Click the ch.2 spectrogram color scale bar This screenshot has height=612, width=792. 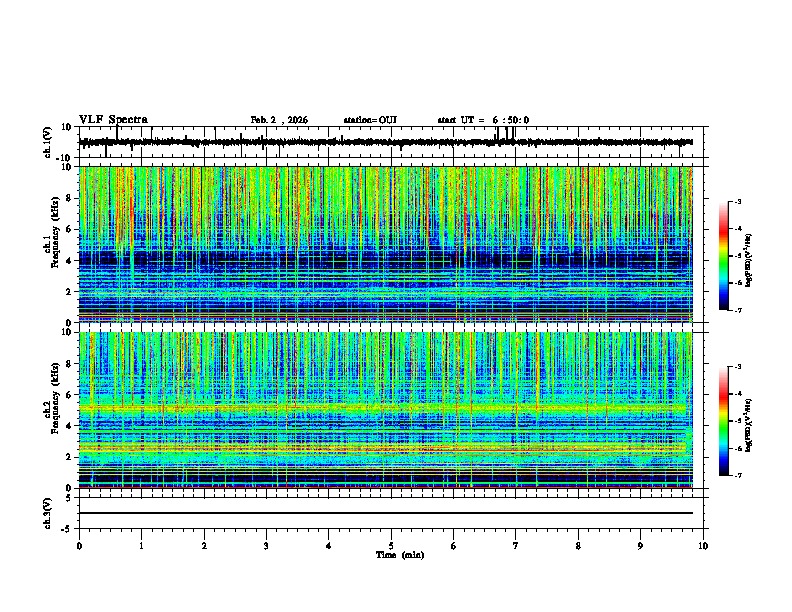tap(724, 421)
